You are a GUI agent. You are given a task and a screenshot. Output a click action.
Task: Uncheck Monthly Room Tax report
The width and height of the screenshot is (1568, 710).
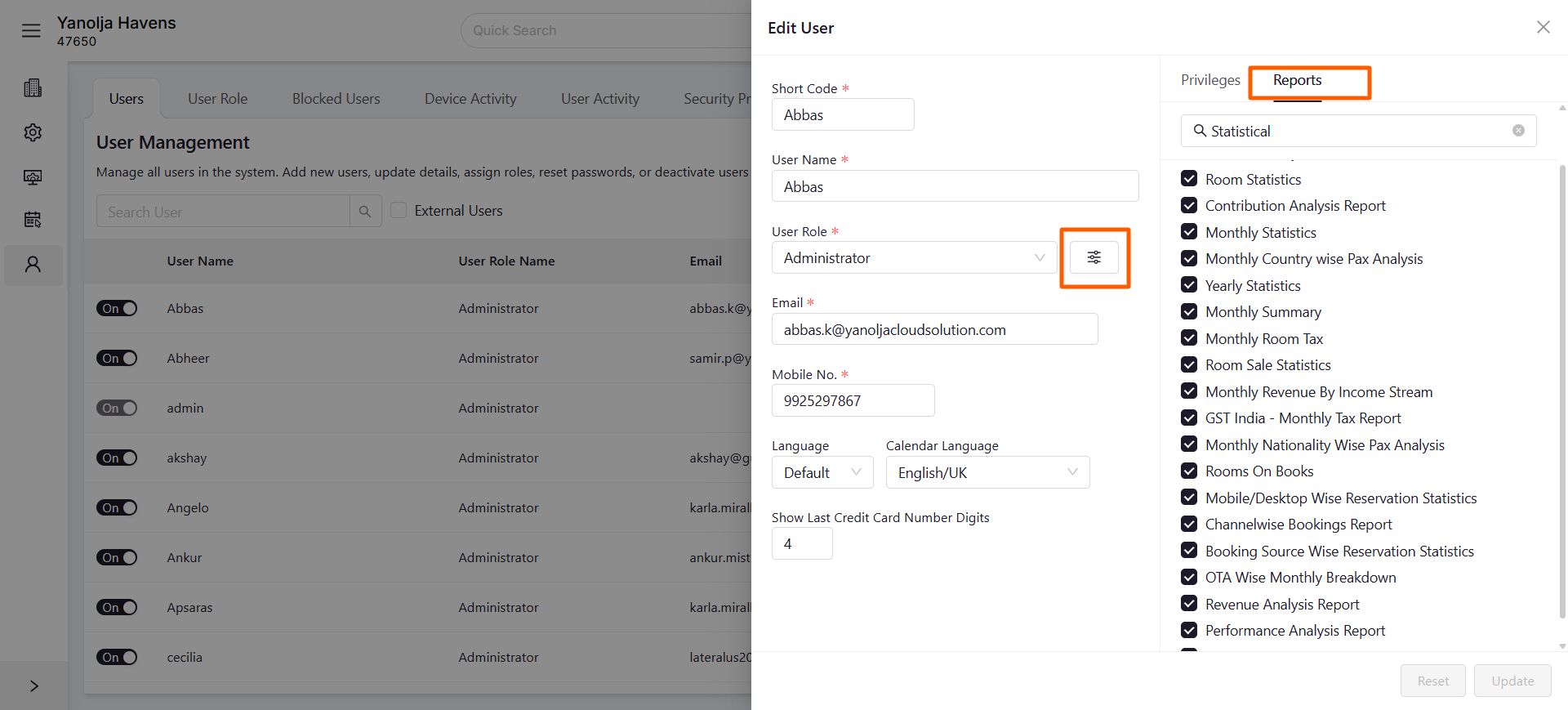coord(1189,338)
